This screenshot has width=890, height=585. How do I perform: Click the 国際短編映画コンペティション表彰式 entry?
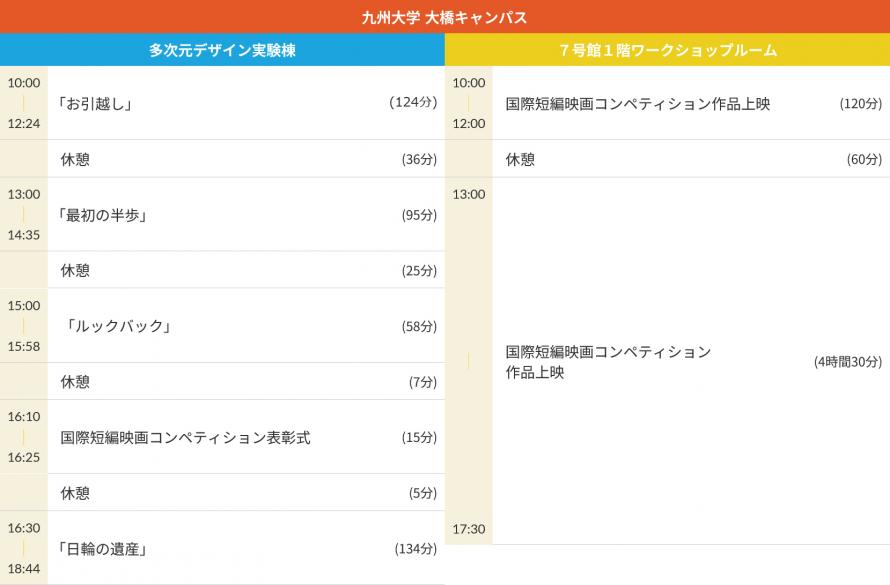coord(186,437)
